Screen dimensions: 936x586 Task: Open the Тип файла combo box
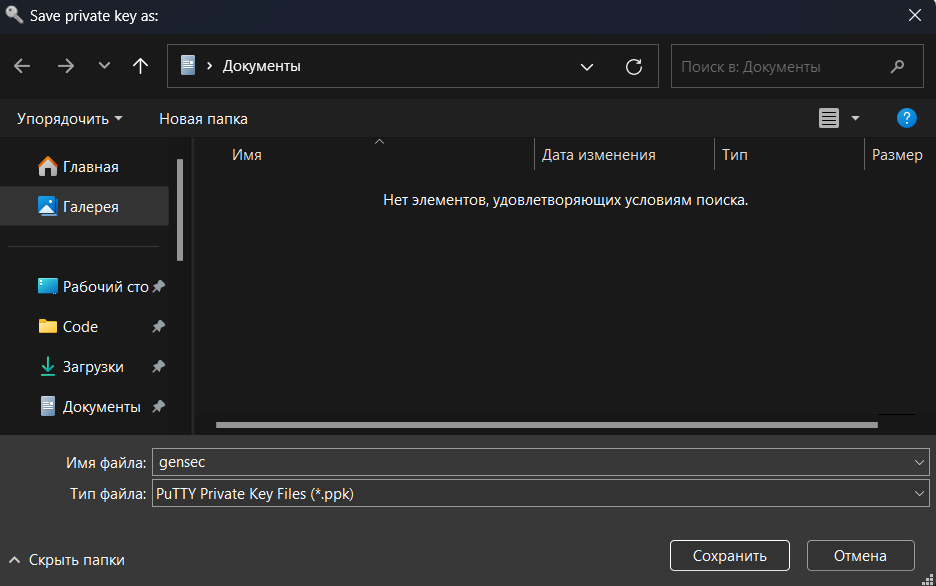click(541, 494)
